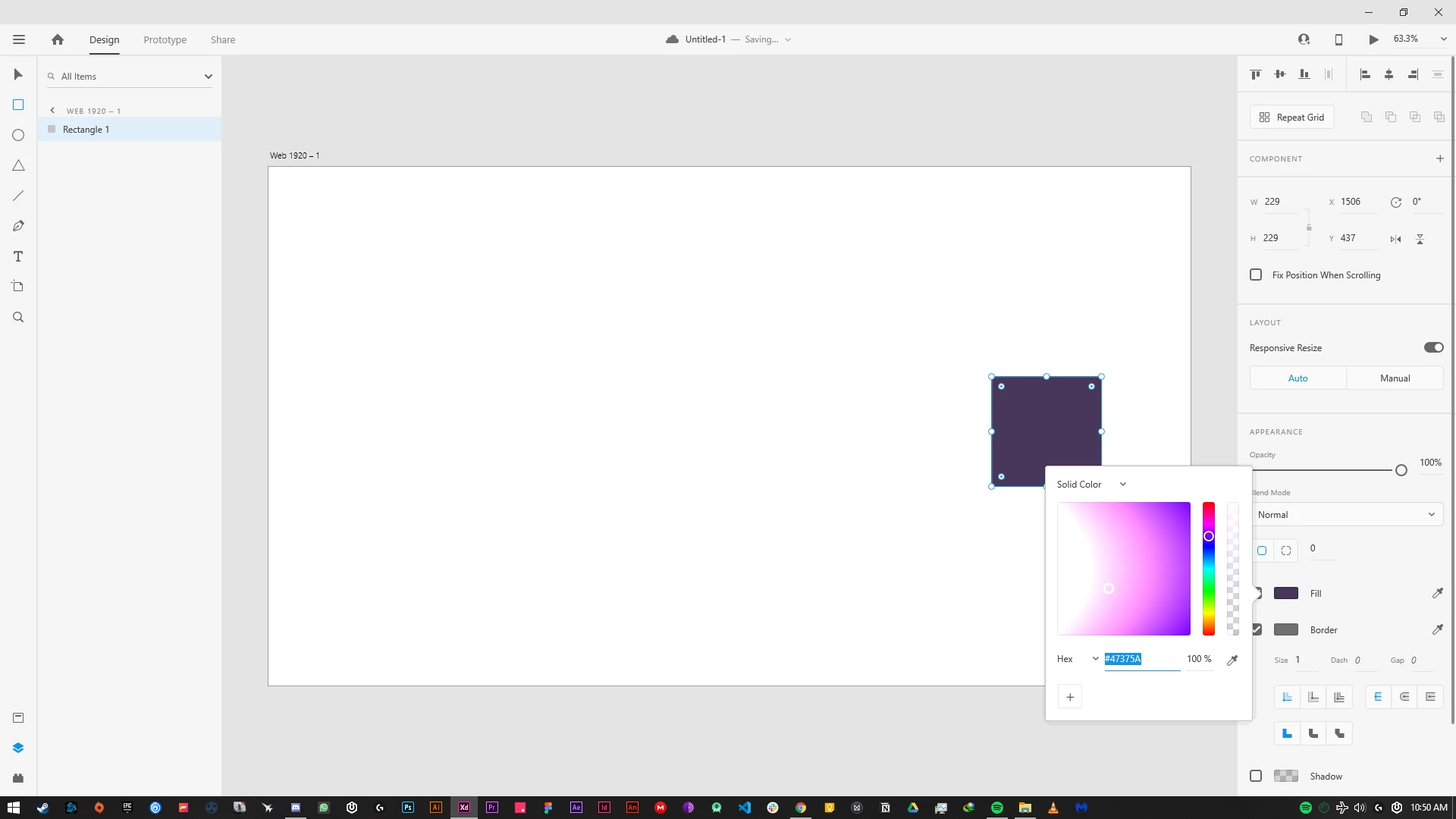Open the Blend Mode Normal dropdown
Viewport: 1456px width, 819px height.
coord(1346,514)
